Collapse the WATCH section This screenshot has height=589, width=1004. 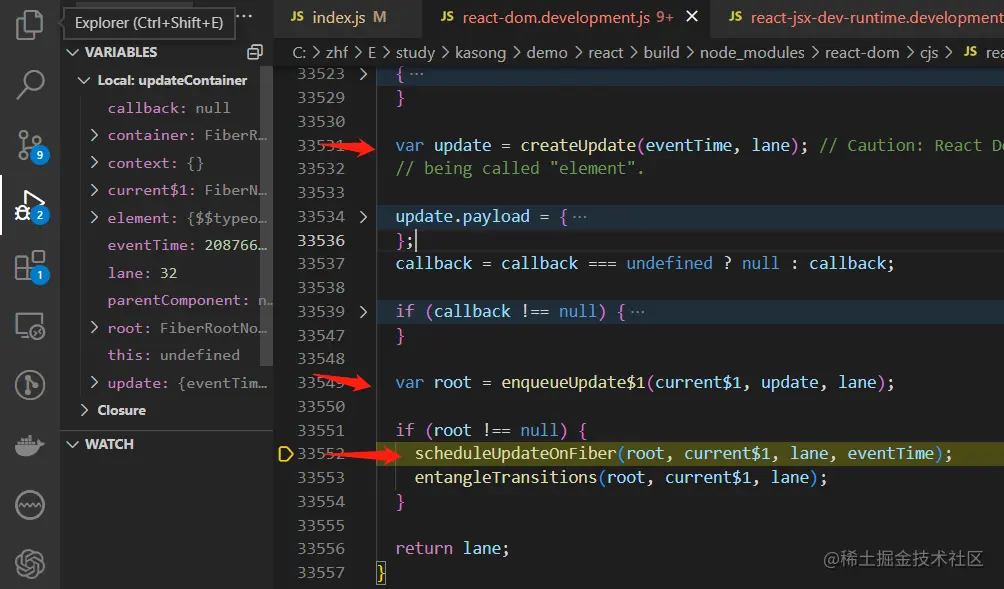[72, 444]
